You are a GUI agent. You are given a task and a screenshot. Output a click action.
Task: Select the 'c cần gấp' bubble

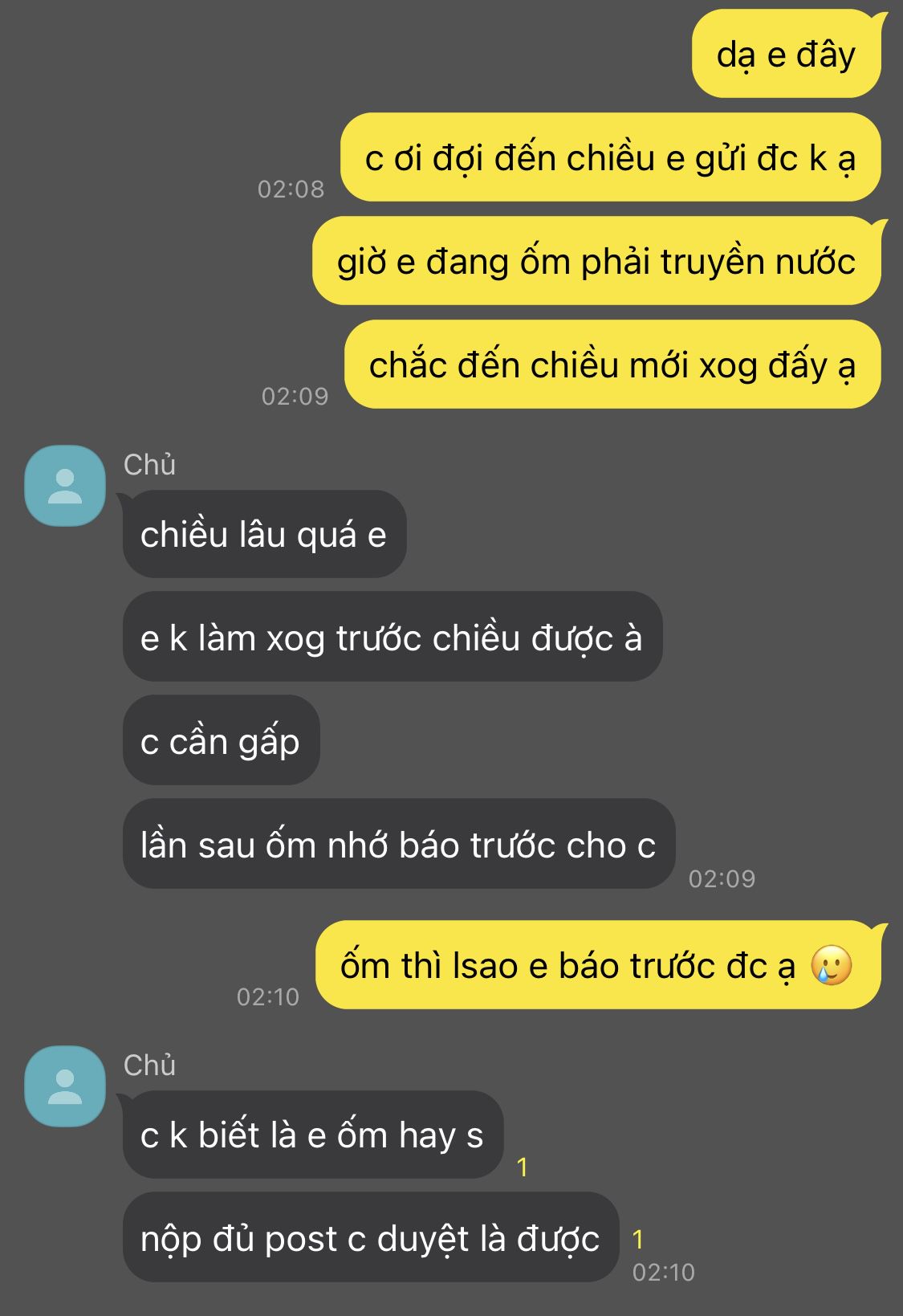click(221, 740)
